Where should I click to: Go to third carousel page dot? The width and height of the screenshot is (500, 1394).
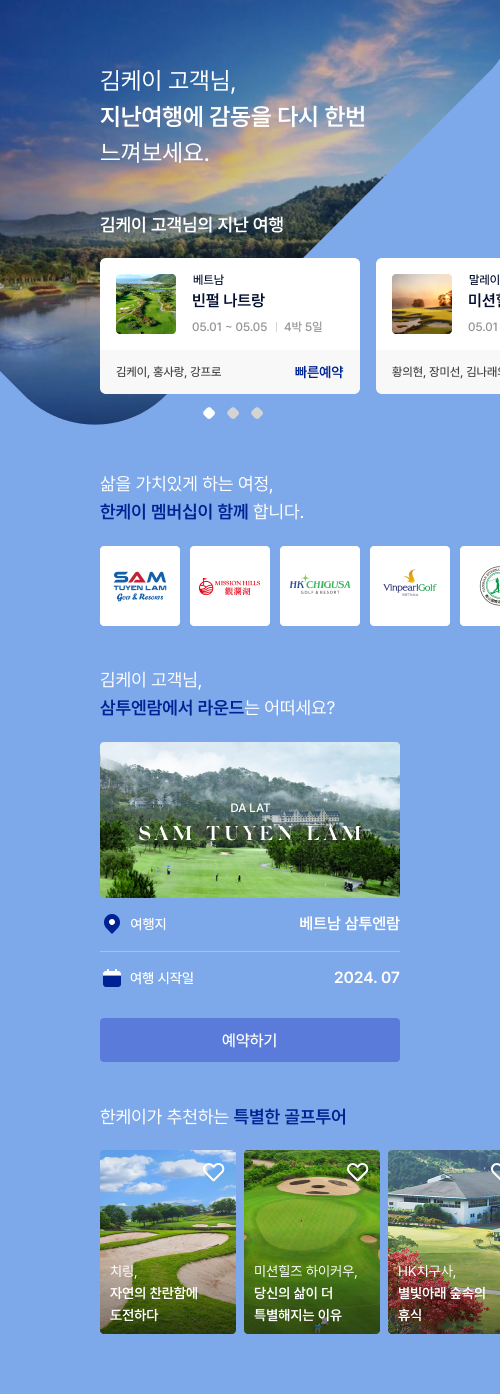point(257,413)
